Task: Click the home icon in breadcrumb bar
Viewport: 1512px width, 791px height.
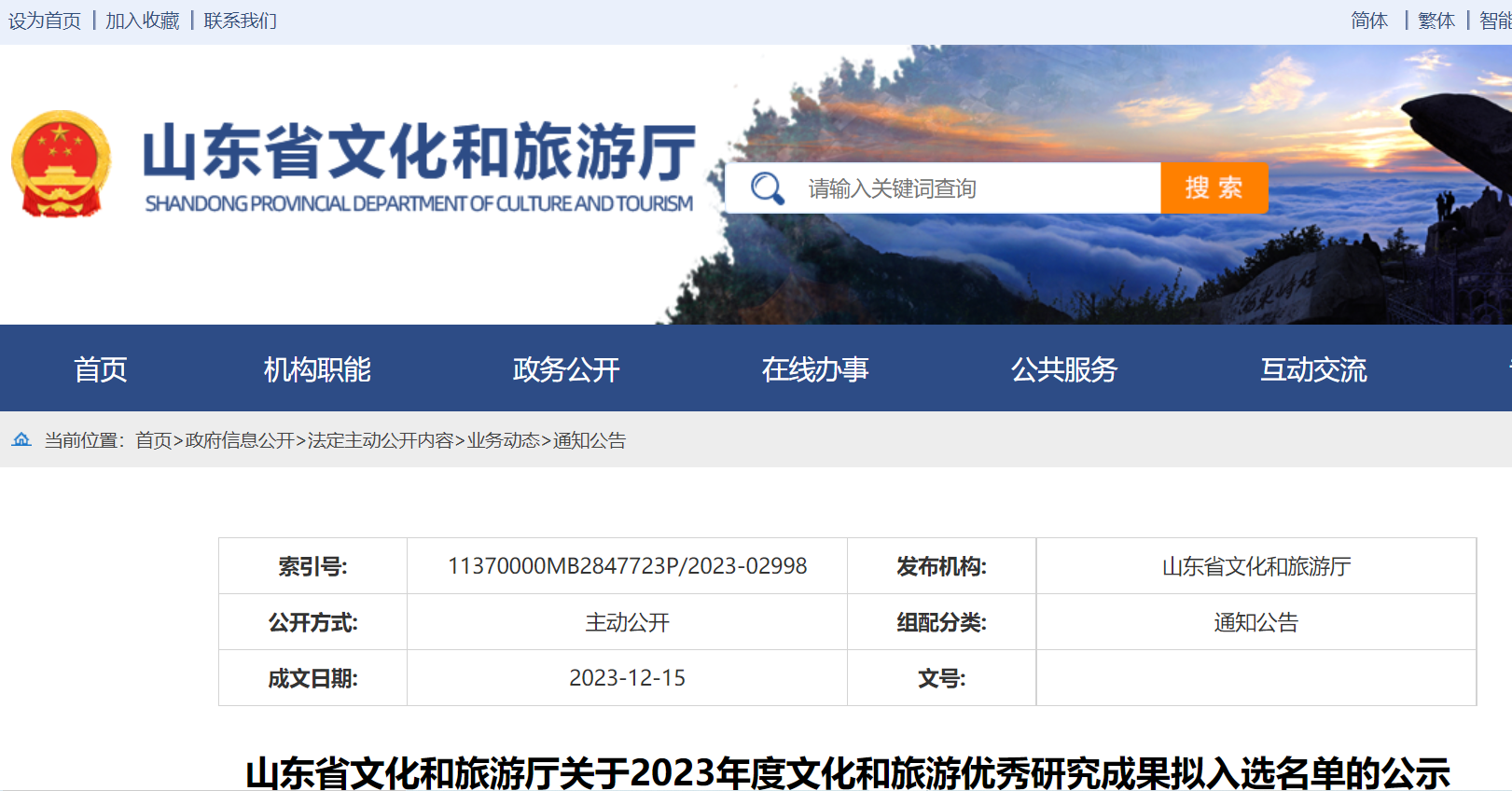Action: pos(21,439)
